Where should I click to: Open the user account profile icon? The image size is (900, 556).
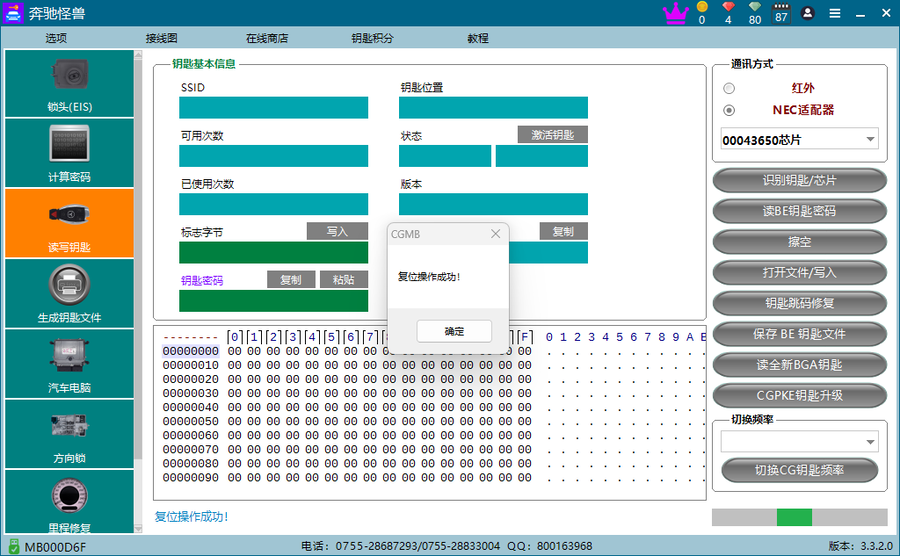pos(807,13)
